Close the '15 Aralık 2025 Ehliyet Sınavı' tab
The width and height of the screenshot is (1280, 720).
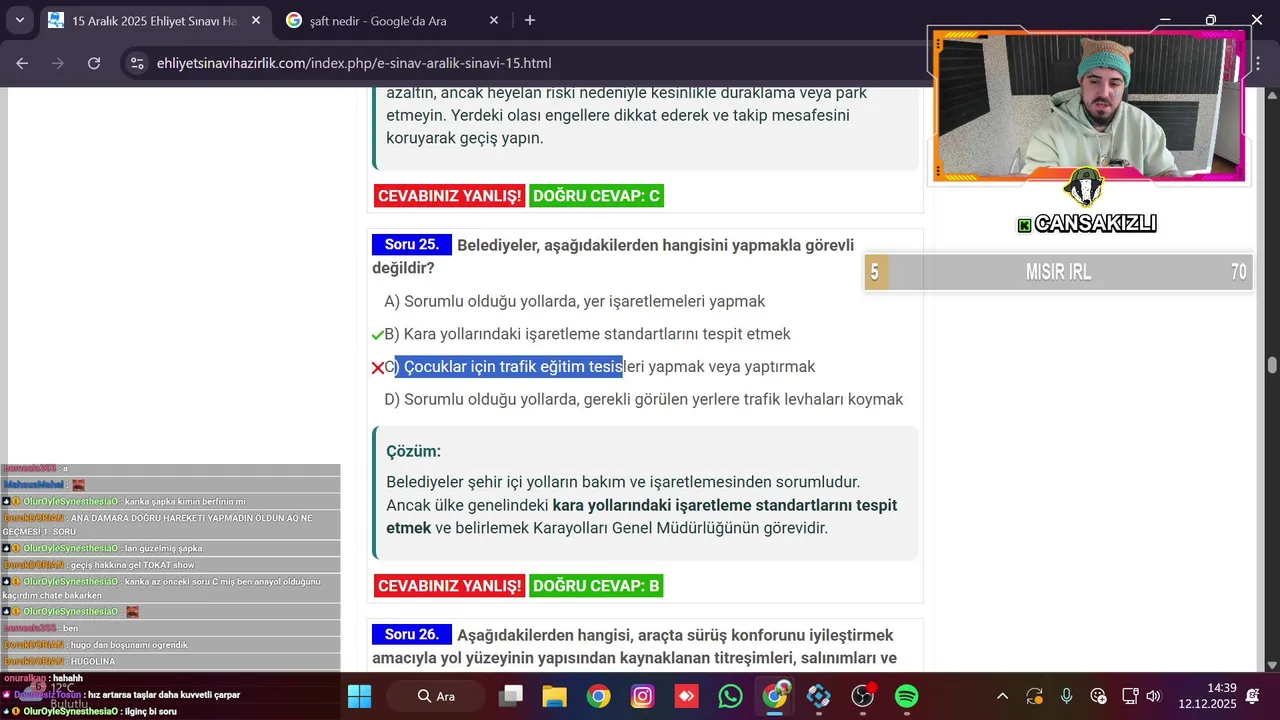pyautogui.click(x=256, y=20)
